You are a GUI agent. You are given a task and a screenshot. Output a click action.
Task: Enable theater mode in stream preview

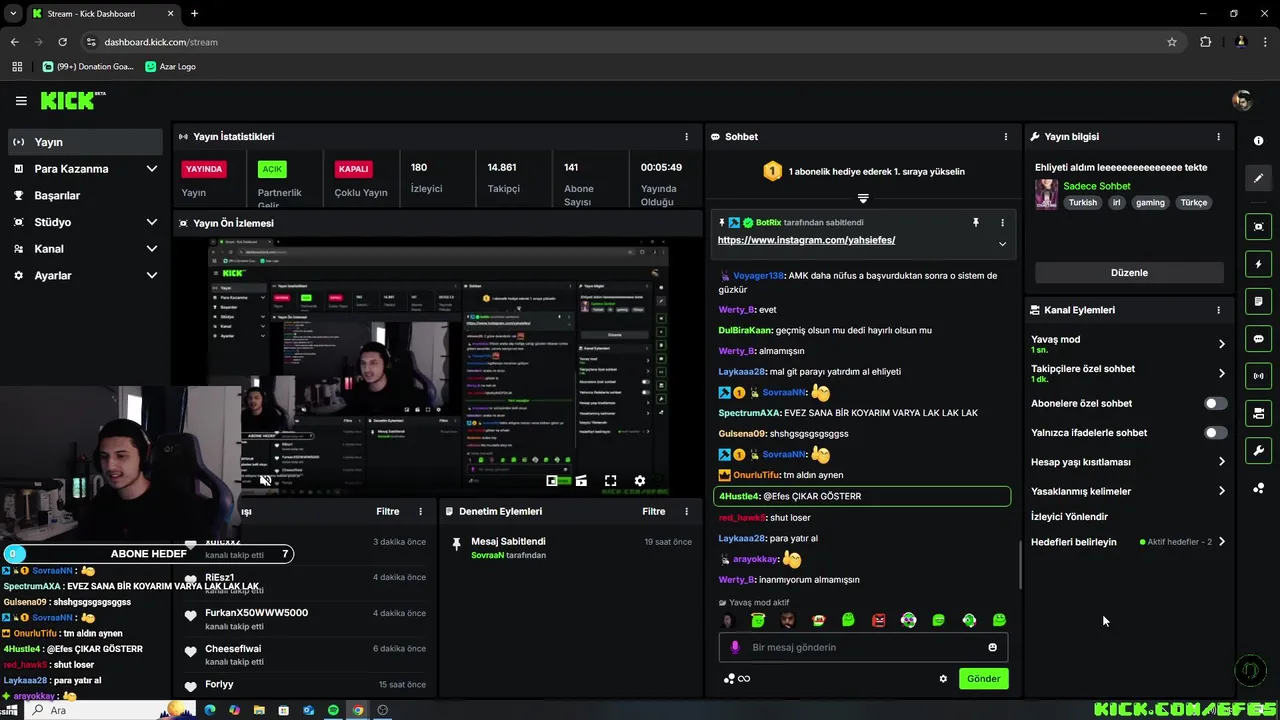(581, 481)
